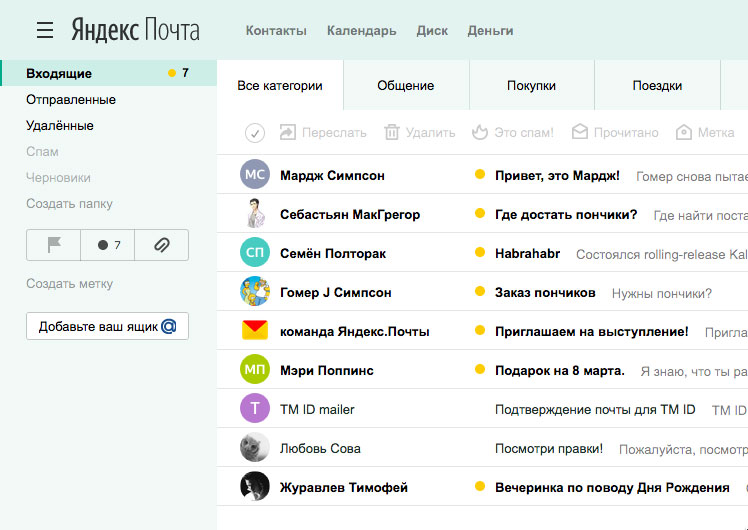Open the Удалённые folder
This screenshot has width=748, height=530.
[60, 125]
